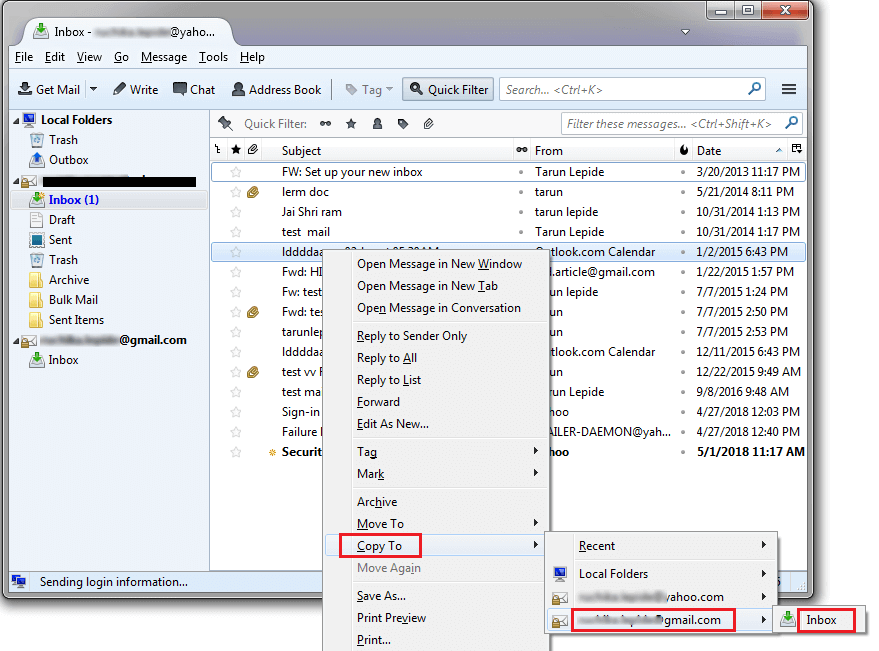Click the pin icon to keep filters applied
The image size is (879, 651).
225,124
